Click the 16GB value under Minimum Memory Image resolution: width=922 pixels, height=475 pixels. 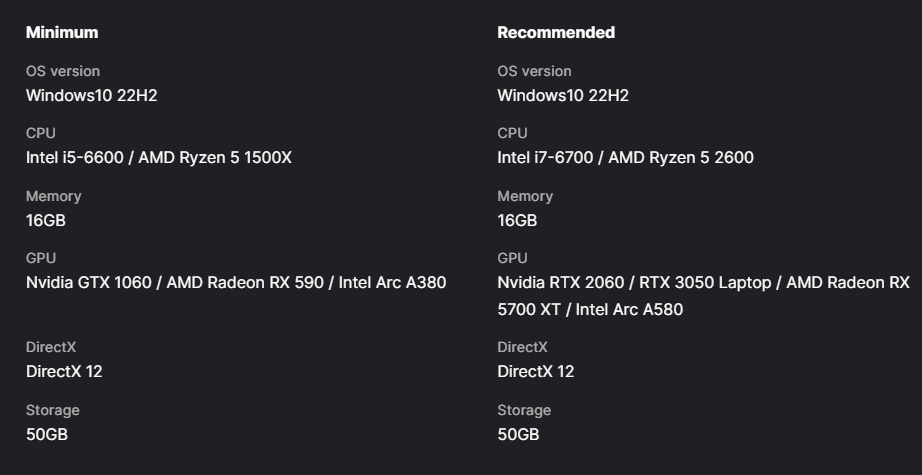pyautogui.click(x=46, y=220)
